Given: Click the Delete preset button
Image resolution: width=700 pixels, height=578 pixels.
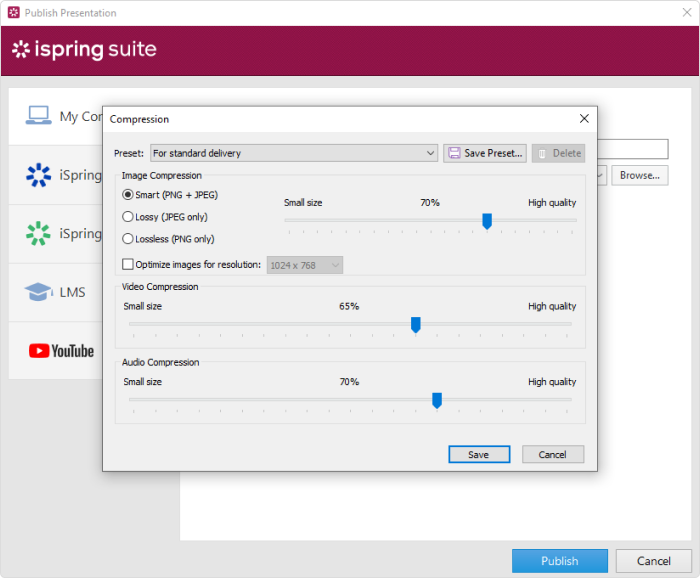Looking at the screenshot, I should 558,153.
